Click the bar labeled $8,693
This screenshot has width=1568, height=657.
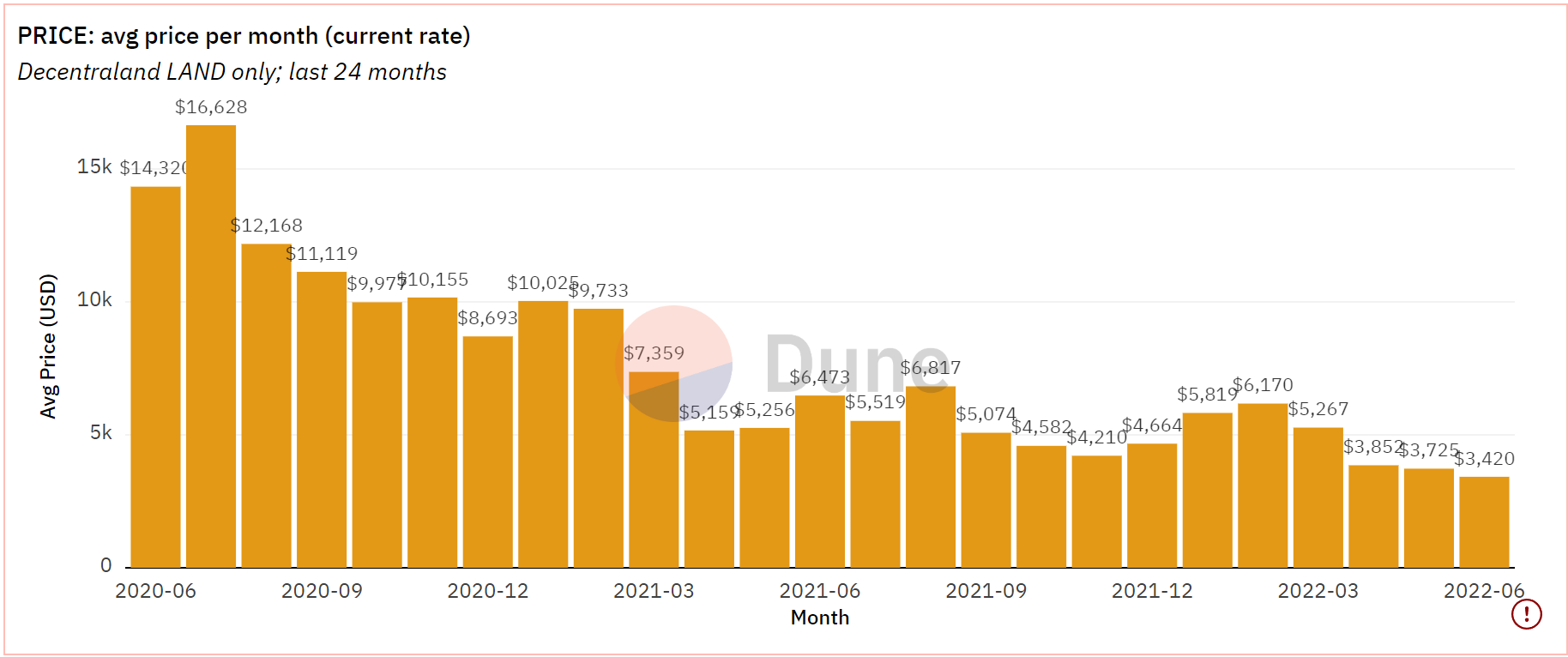point(487,451)
